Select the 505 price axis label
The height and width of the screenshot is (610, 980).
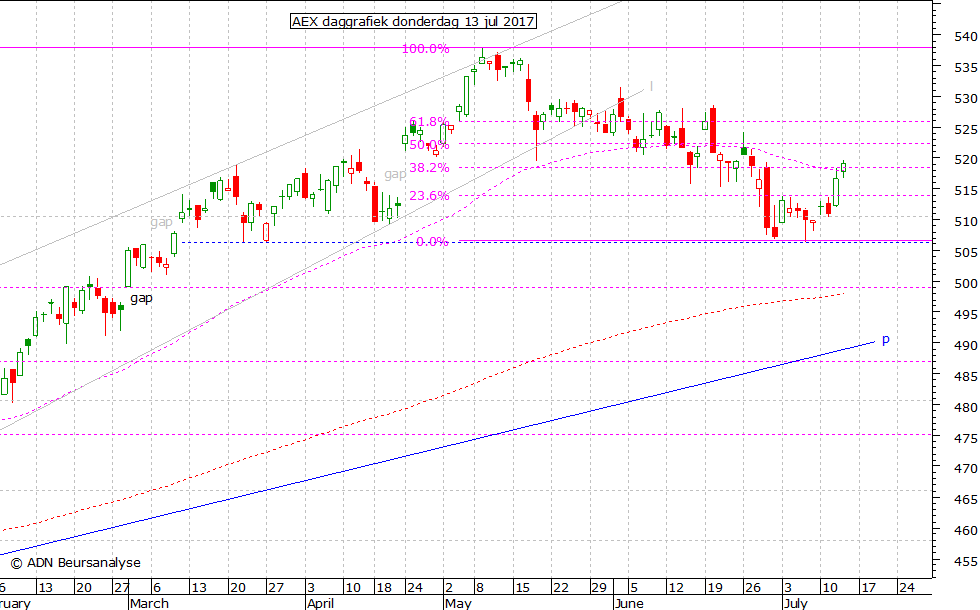[966, 252]
